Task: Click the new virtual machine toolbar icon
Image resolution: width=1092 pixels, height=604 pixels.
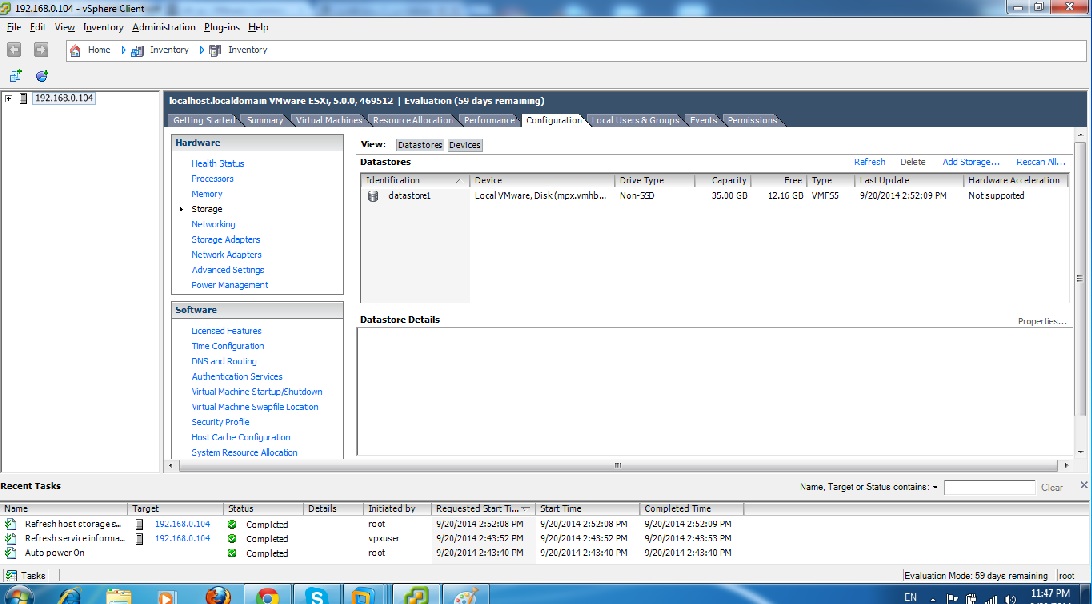Action: [15, 75]
